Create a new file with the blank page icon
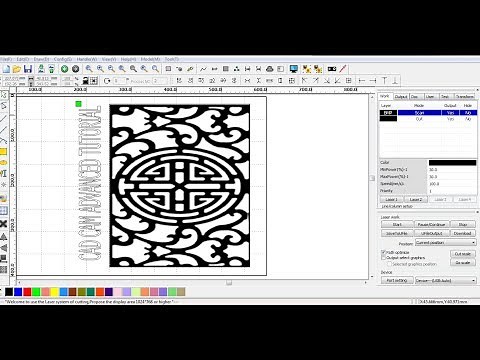The height and width of the screenshot is (360, 480). [6, 69]
